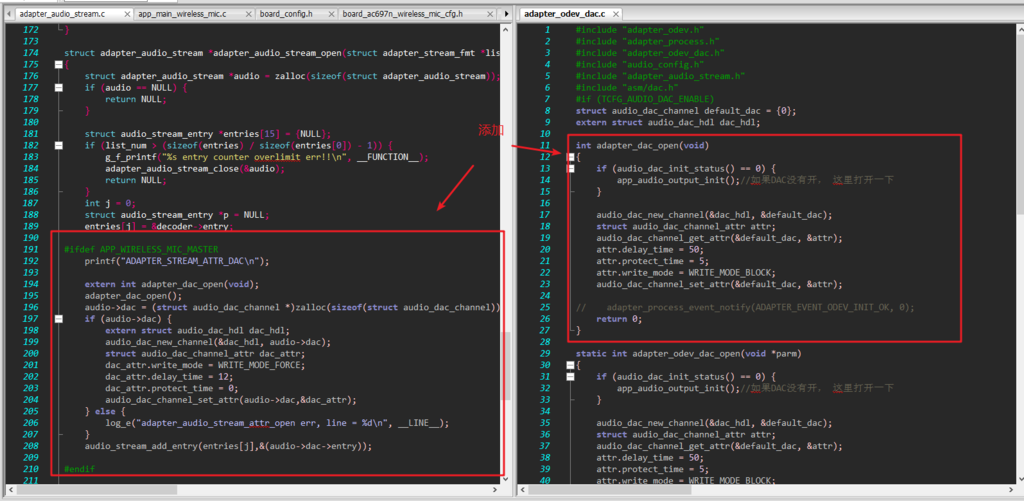Click 'int adapter_dac_open(void)' definition line
The height and width of the screenshot is (501, 1024).
(642, 145)
